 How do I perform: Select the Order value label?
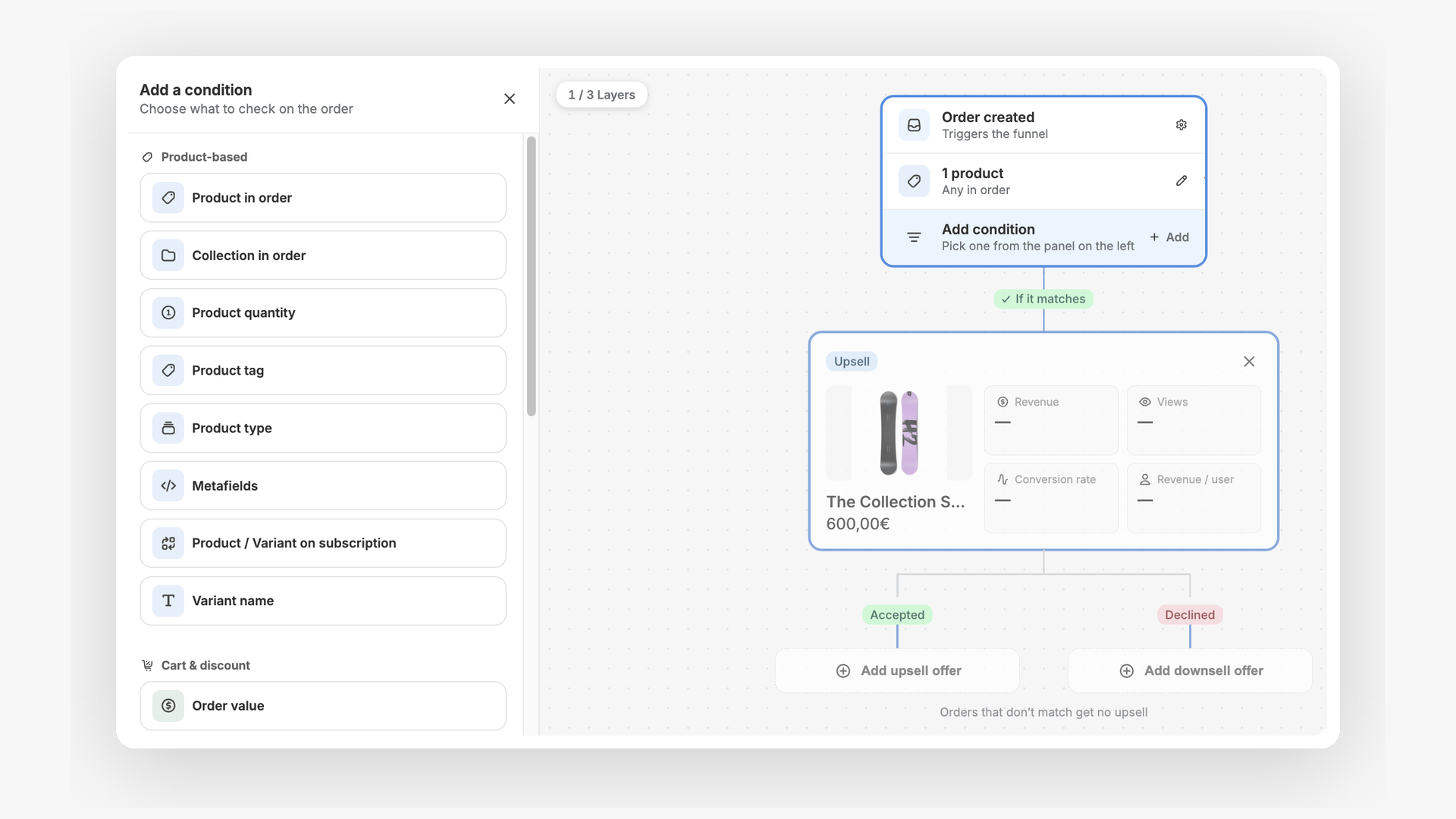click(x=227, y=705)
